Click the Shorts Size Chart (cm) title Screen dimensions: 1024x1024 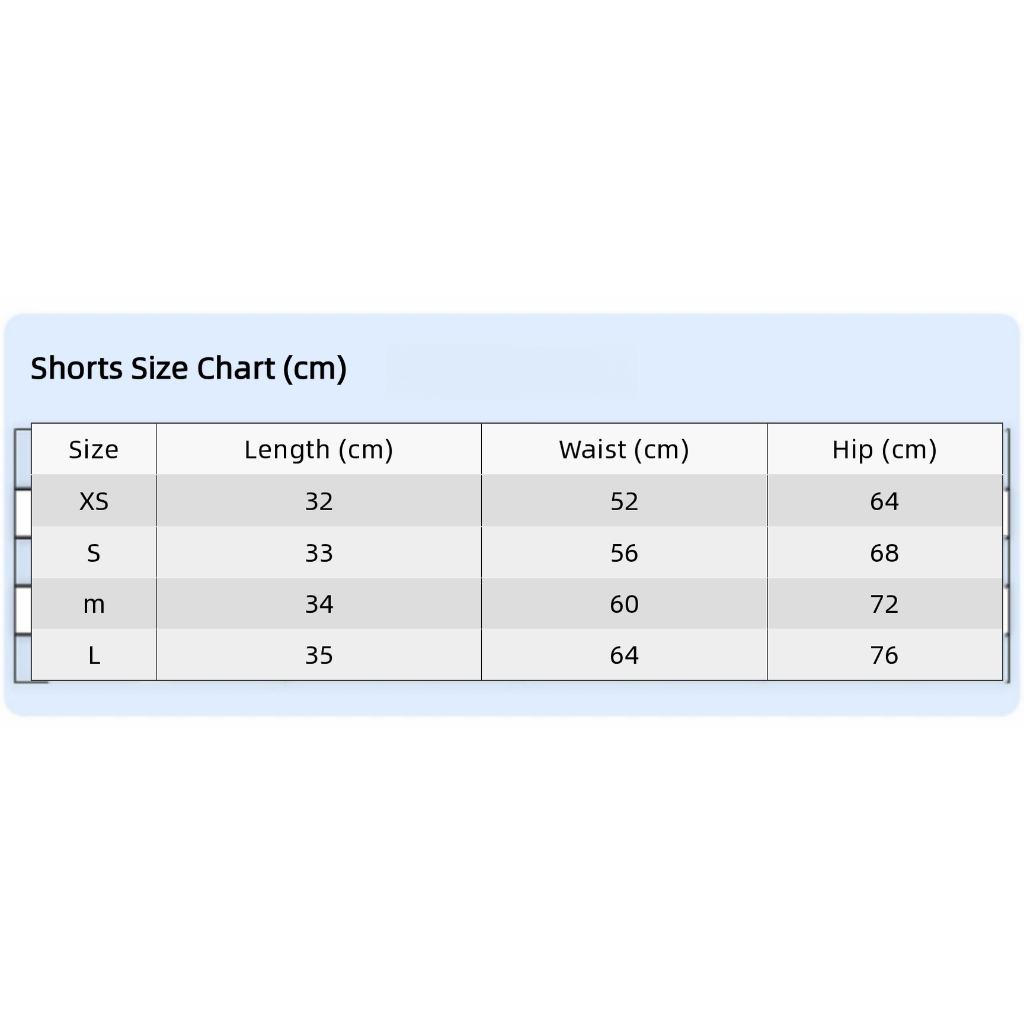pos(188,368)
